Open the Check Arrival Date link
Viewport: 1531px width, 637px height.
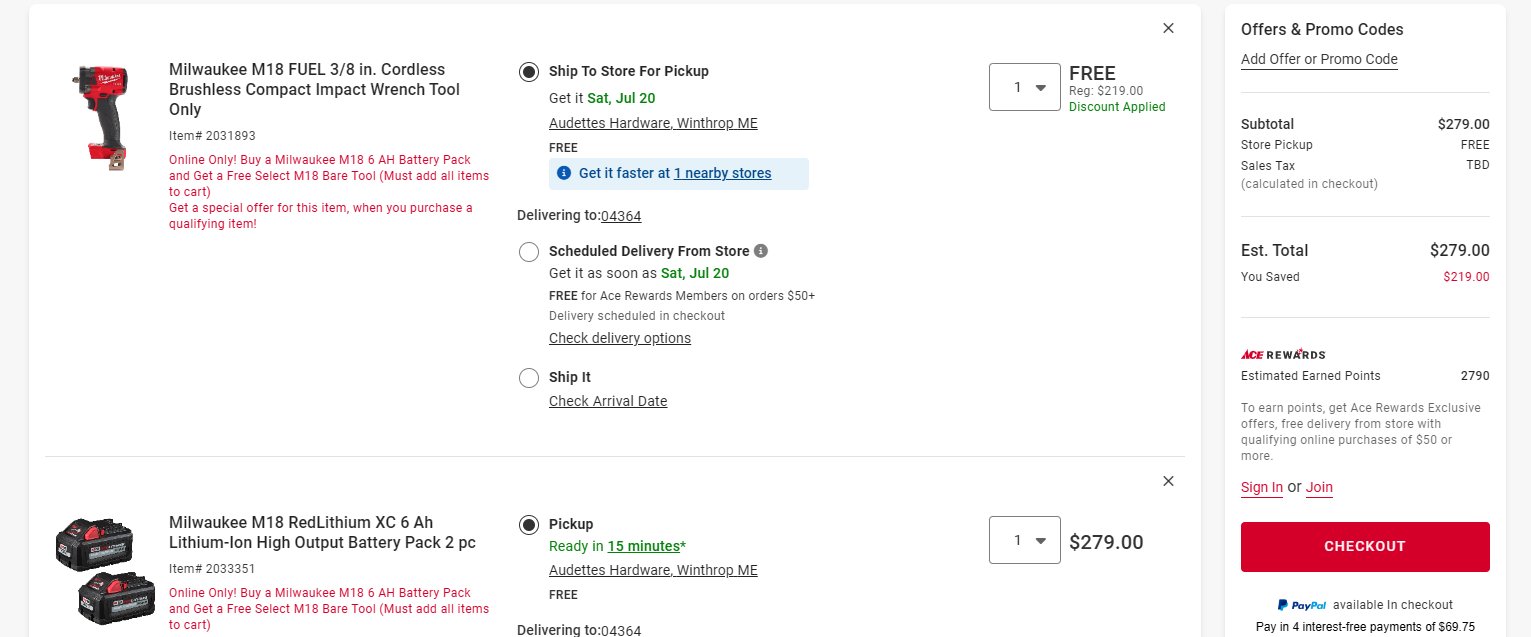(x=608, y=401)
